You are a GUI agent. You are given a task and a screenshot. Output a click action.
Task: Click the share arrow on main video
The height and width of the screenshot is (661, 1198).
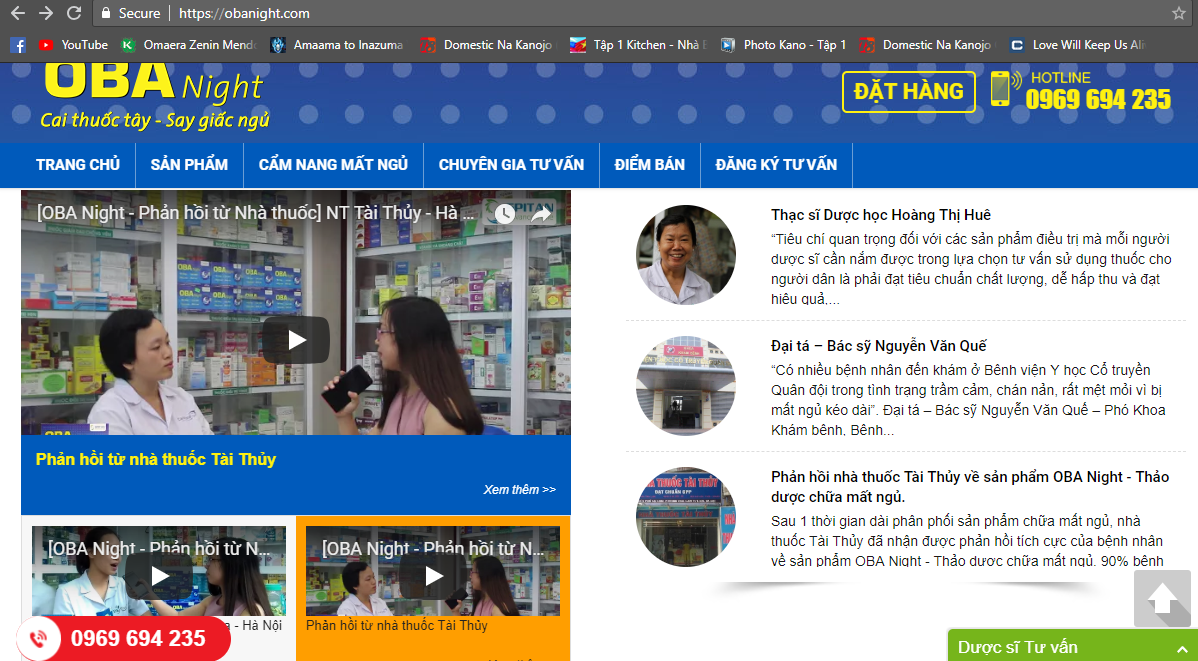point(541,214)
